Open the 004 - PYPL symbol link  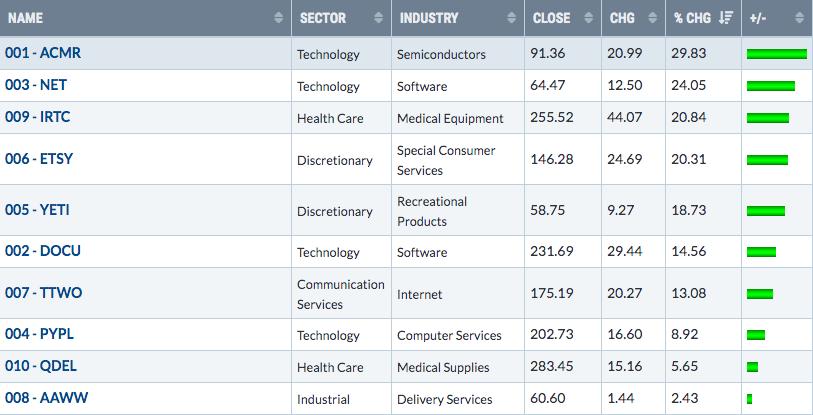39,334
